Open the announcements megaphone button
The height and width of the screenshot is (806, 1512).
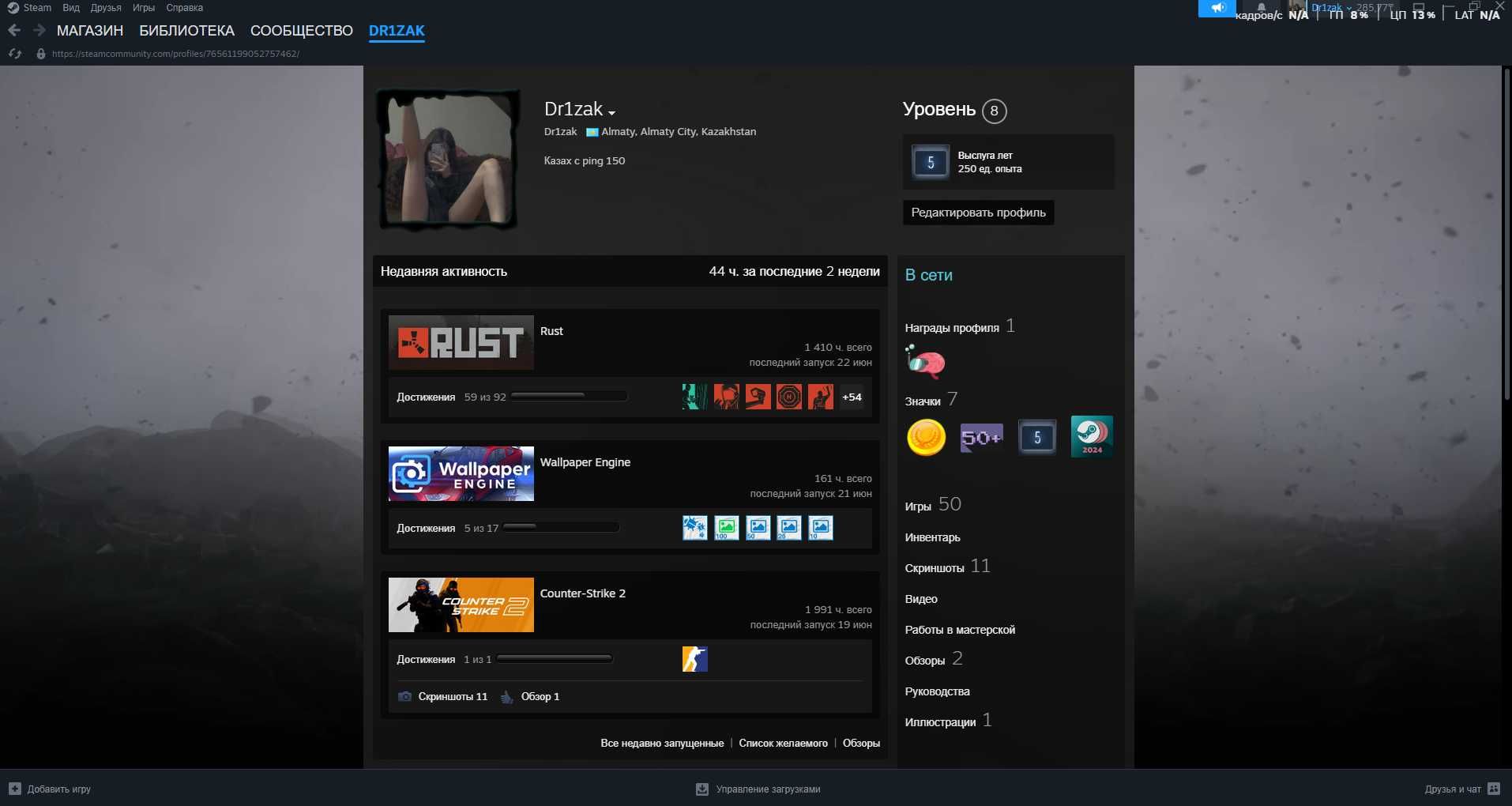(x=1217, y=8)
